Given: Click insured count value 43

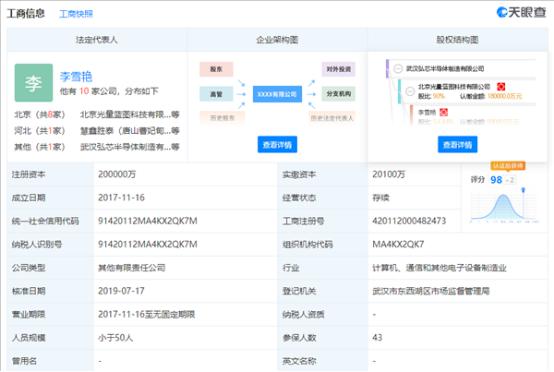Looking at the screenshot, I should point(377,337).
